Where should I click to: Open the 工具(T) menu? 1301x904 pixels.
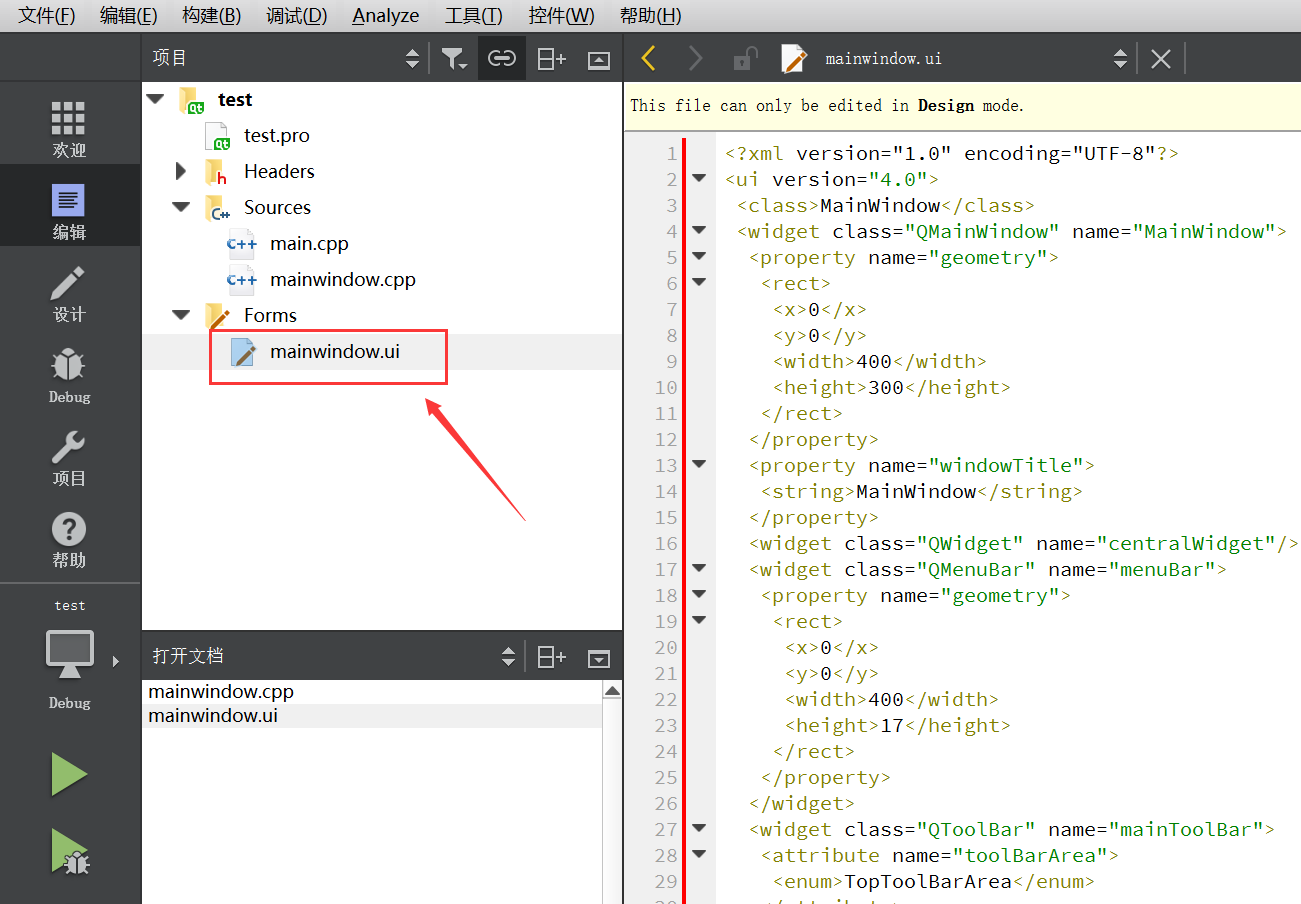coord(473,15)
